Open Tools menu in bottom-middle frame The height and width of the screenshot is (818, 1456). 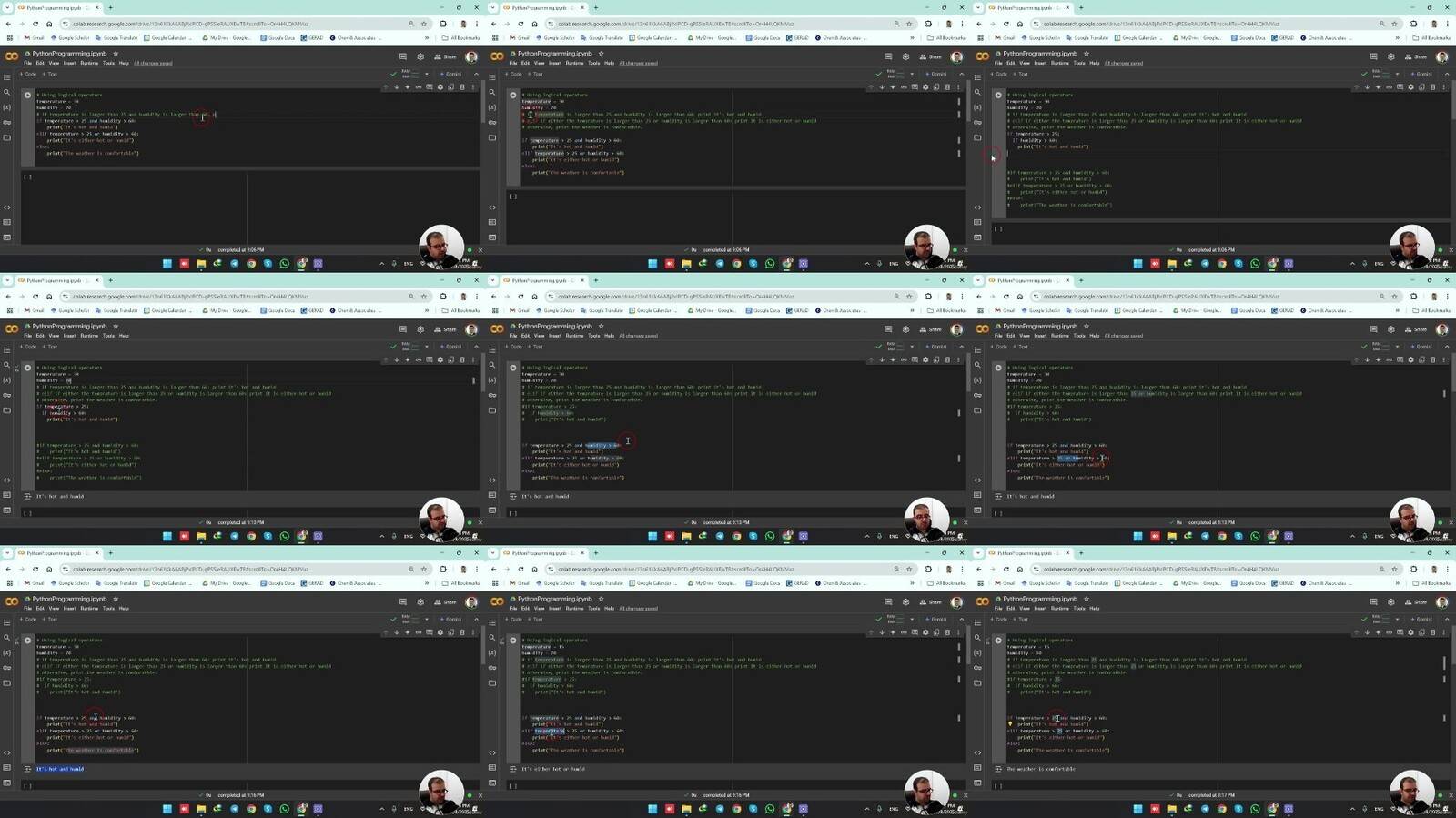click(x=593, y=608)
